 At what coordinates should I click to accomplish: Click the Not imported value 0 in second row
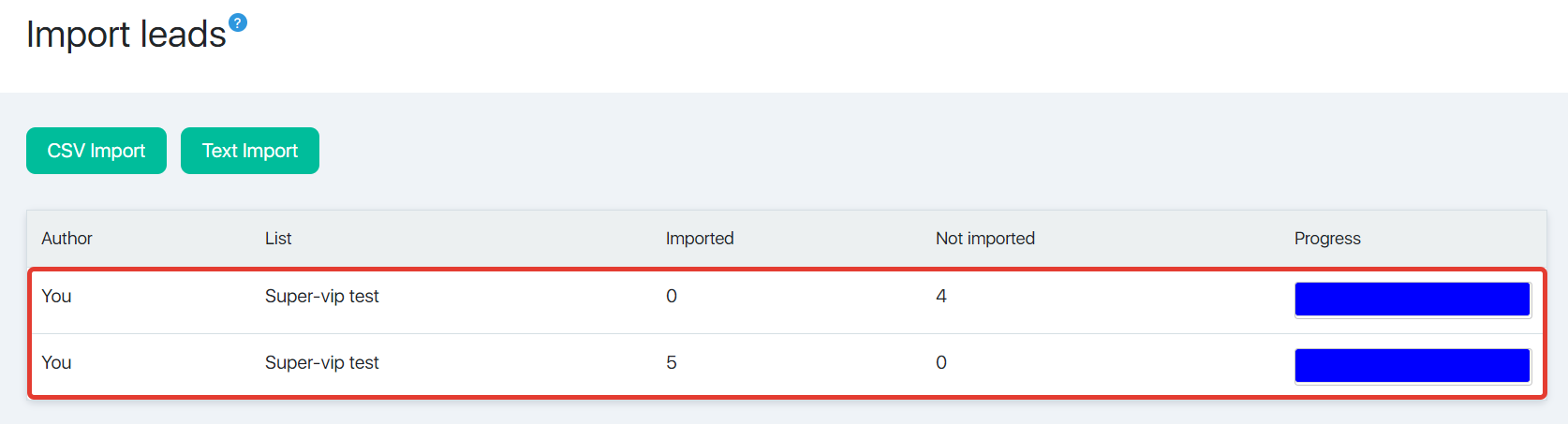941,363
